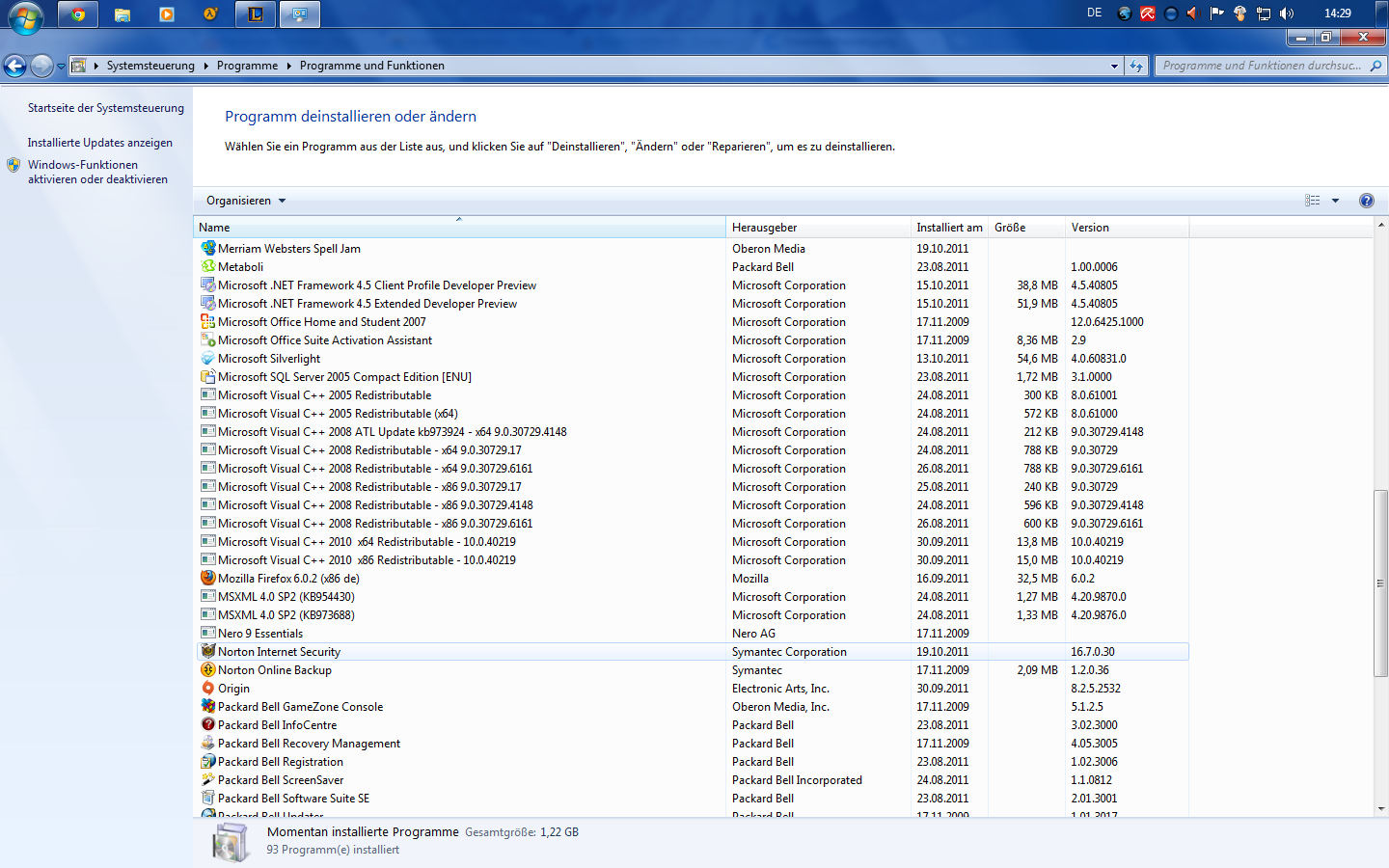Open the help question mark icon
Viewport: 1389px width, 868px height.
click(1366, 201)
